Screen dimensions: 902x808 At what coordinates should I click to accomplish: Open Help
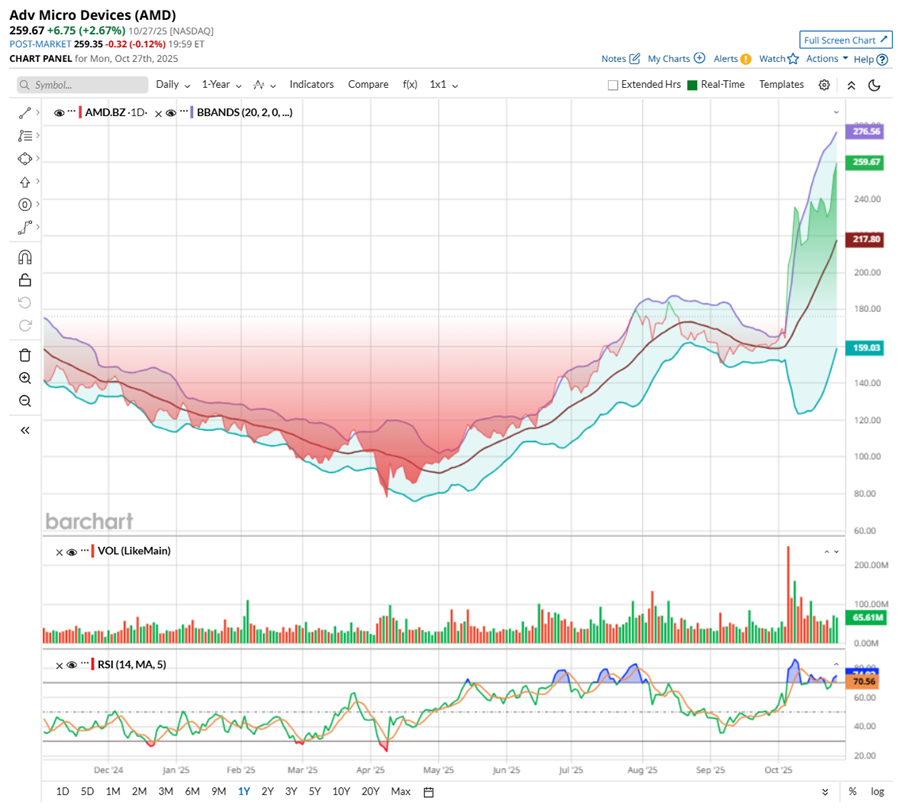point(870,59)
